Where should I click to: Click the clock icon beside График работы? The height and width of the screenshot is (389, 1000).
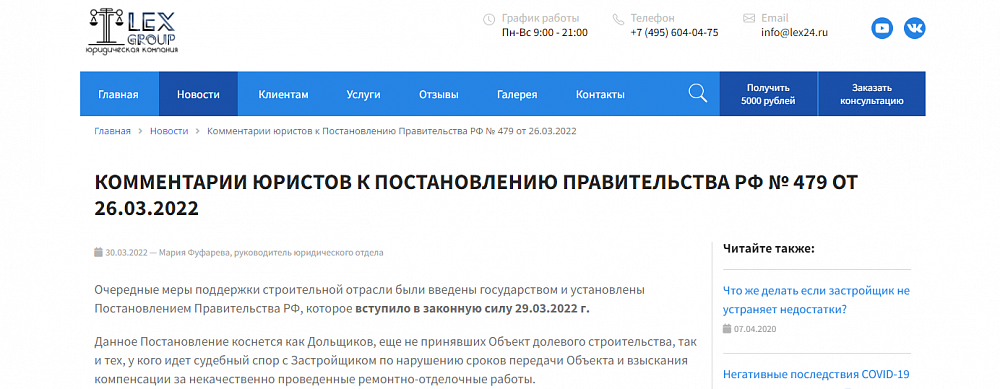coord(489,19)
